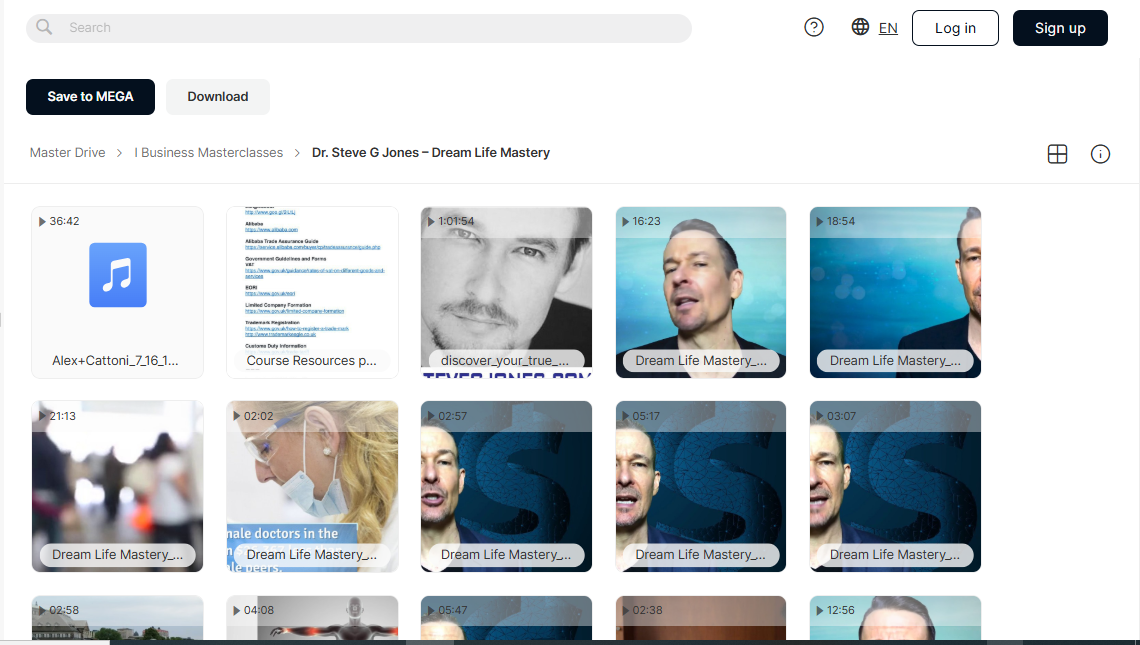The height and width of the screenshot is (645, 1140).
Task: Open the Dream Life Mastery video lasting 02:57
Action: point(506,486)
